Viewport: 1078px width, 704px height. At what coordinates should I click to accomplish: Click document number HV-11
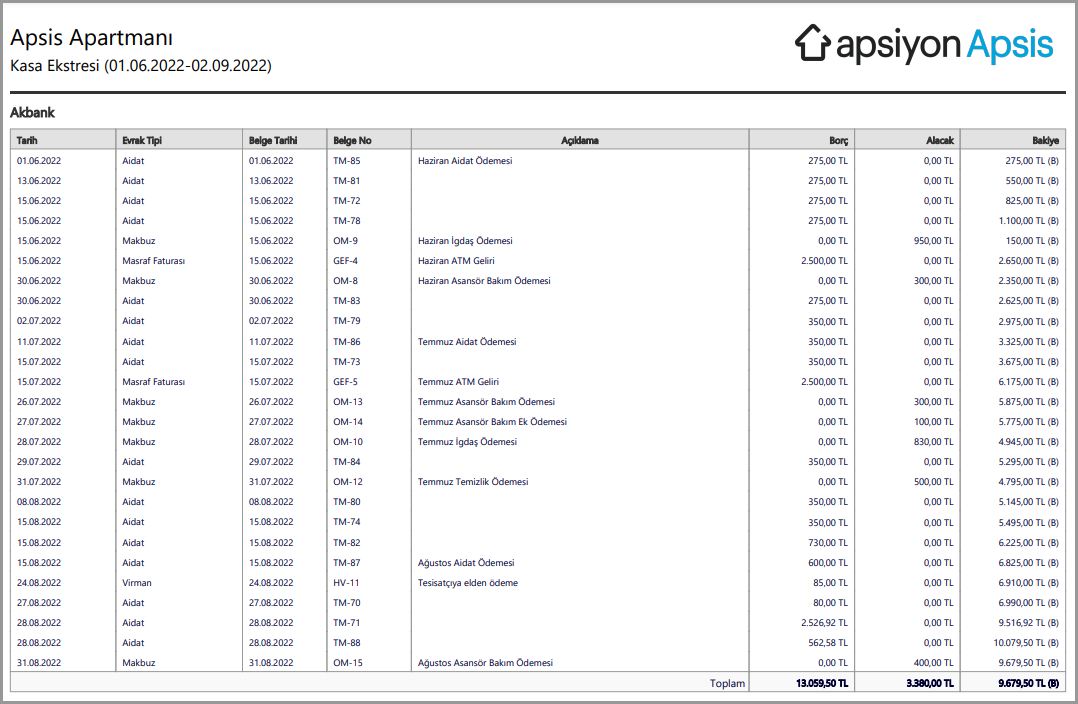(346, 582)
